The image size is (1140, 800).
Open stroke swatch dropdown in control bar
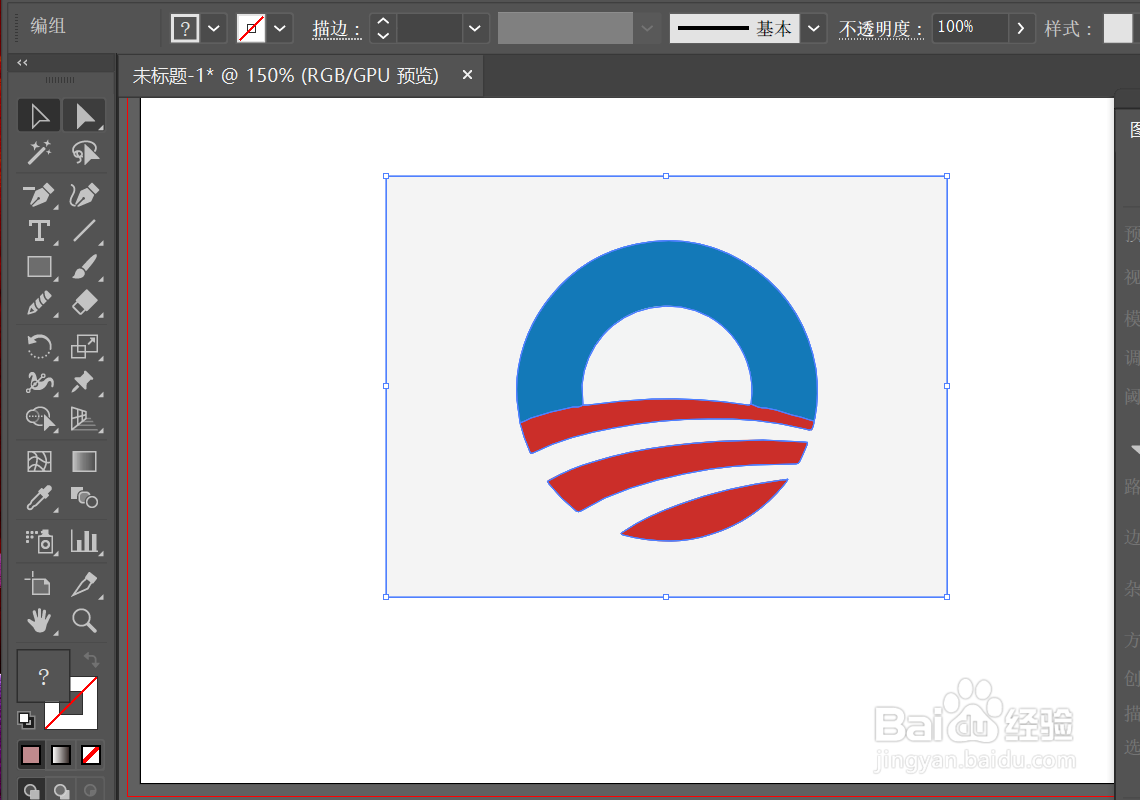click(x=279, y=28)
